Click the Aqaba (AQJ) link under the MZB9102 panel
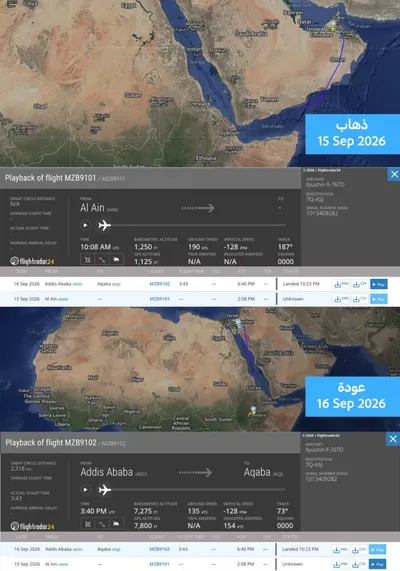400x571 pixels. coord(109,549)
